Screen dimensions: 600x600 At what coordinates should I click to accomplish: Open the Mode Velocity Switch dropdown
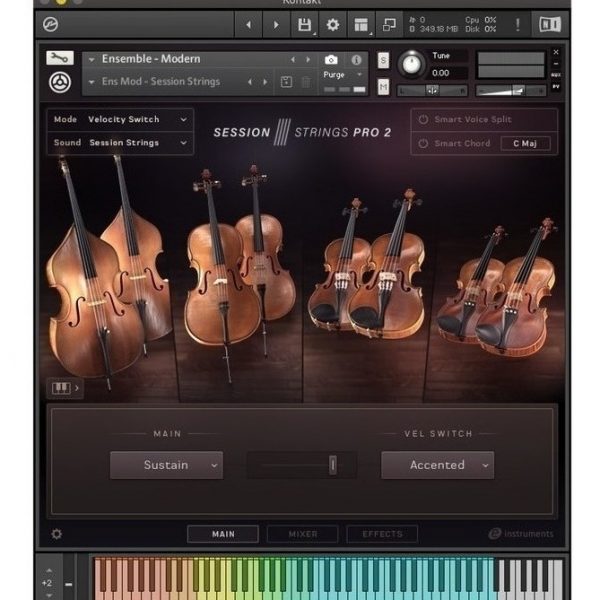(120, 119)
